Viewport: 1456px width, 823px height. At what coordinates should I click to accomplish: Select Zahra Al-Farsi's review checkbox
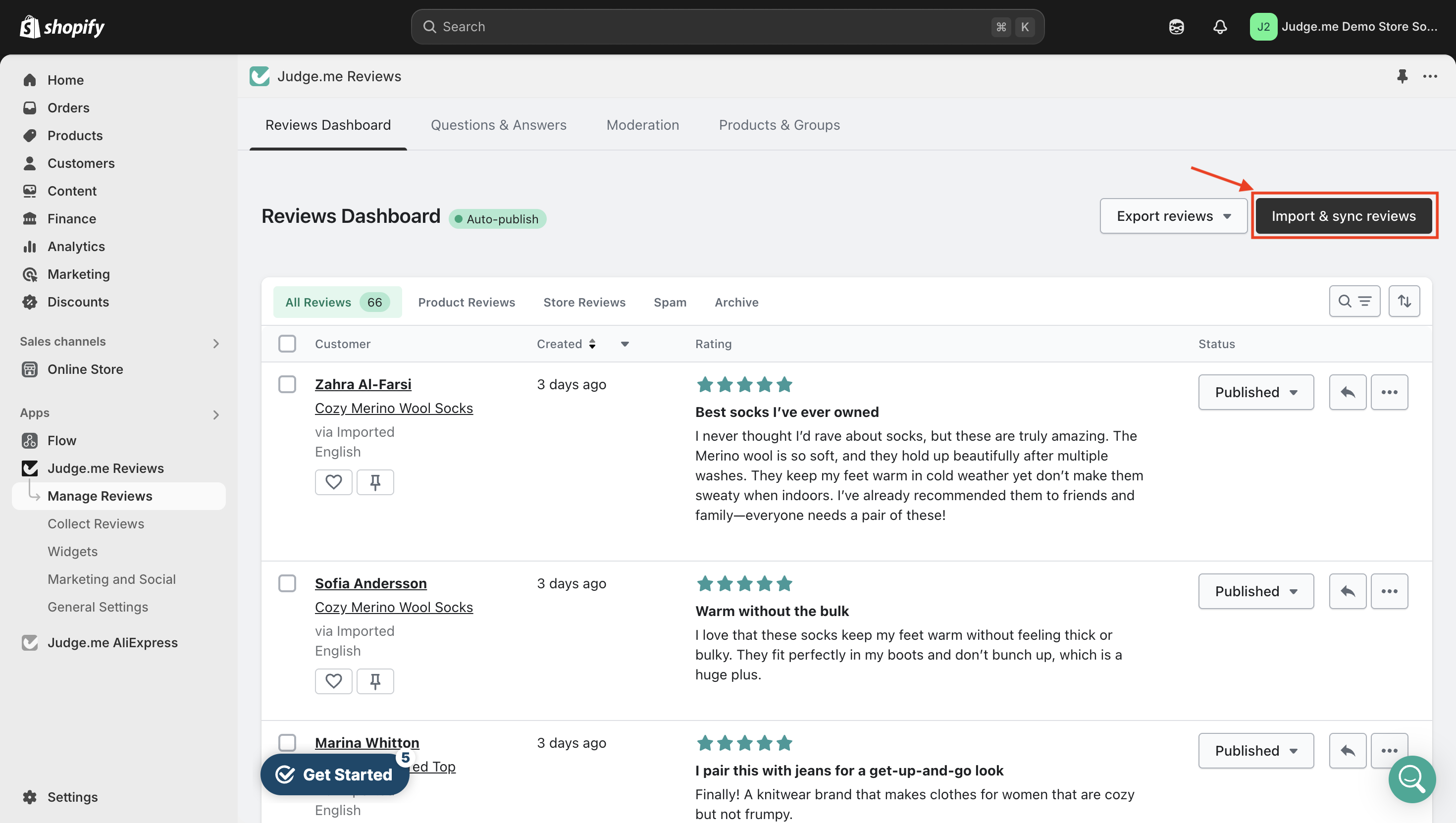287,384
